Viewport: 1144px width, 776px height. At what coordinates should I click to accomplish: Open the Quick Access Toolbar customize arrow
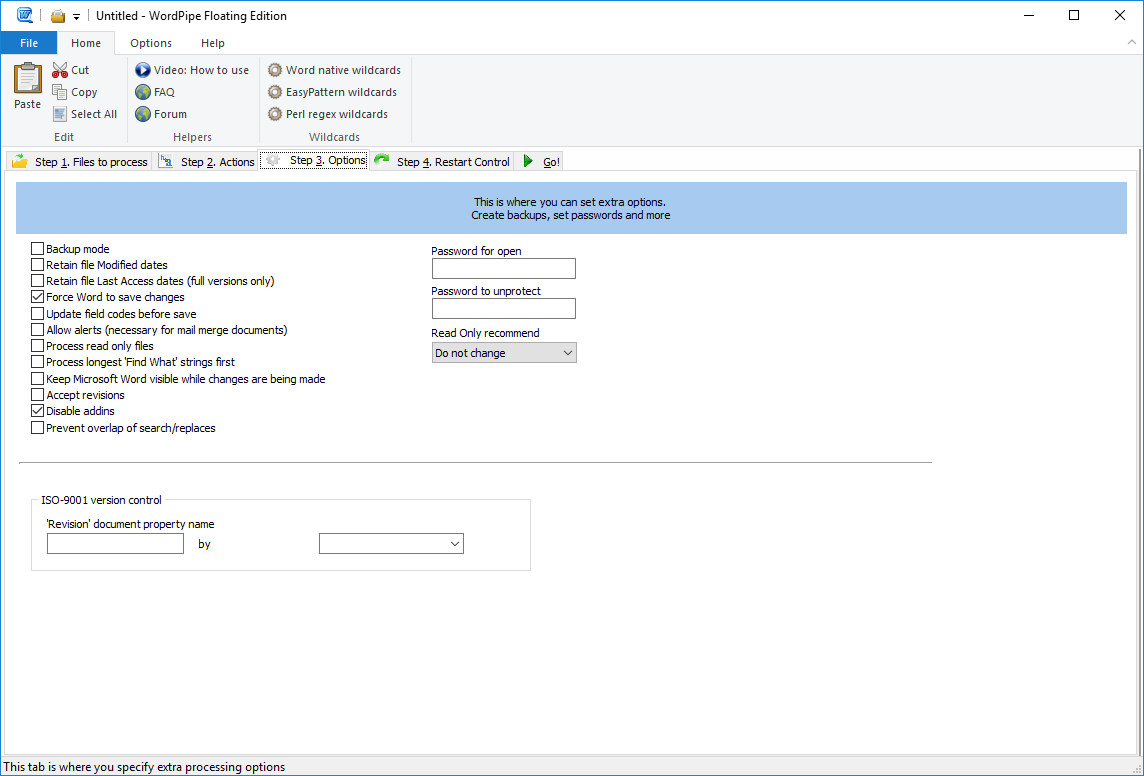[x=76, y=17]
